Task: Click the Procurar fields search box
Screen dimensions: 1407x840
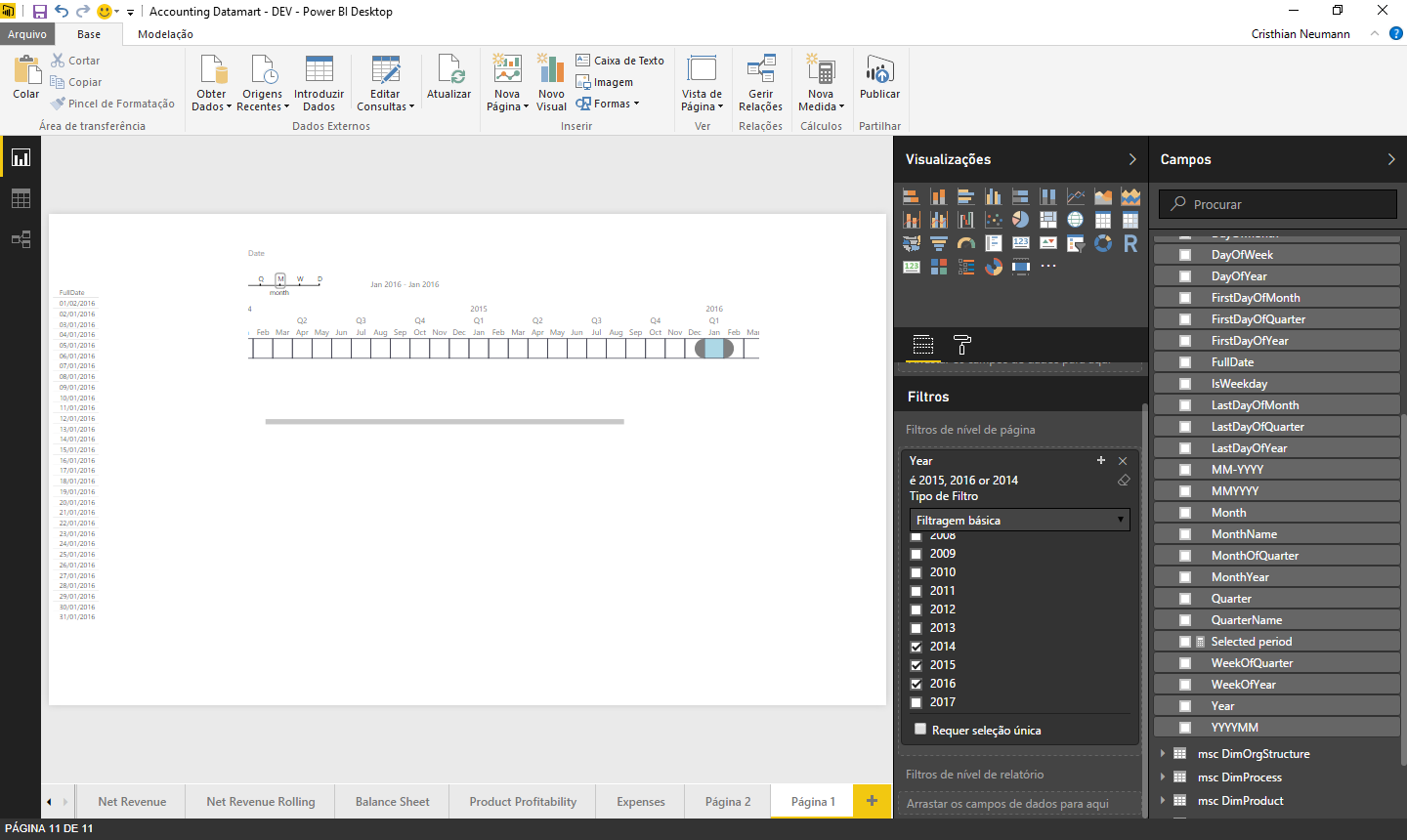Action: (x=1278, y=204)
